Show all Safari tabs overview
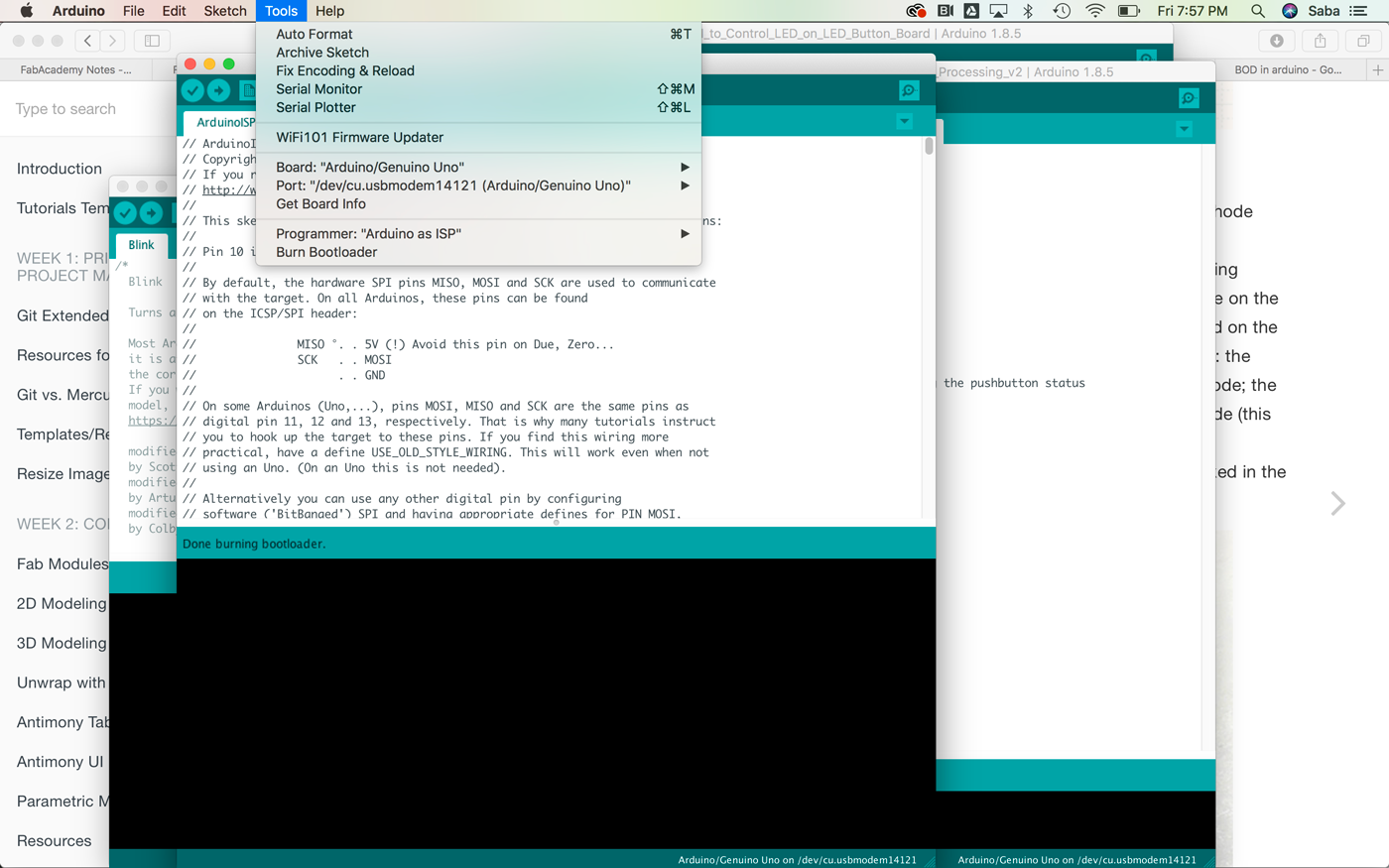This screenshot has width=1389, height=868. 1364,41
